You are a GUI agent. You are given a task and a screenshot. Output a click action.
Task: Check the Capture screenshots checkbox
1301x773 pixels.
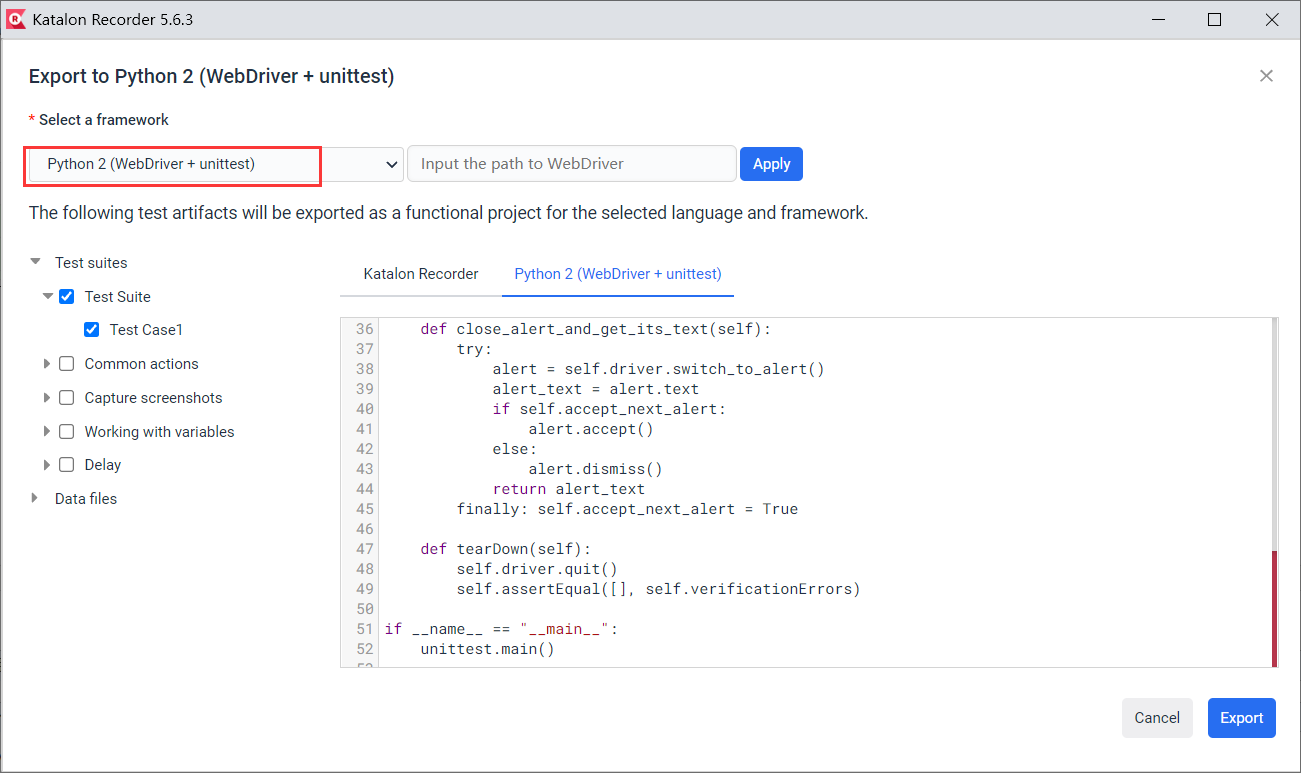tap(67, 398)
